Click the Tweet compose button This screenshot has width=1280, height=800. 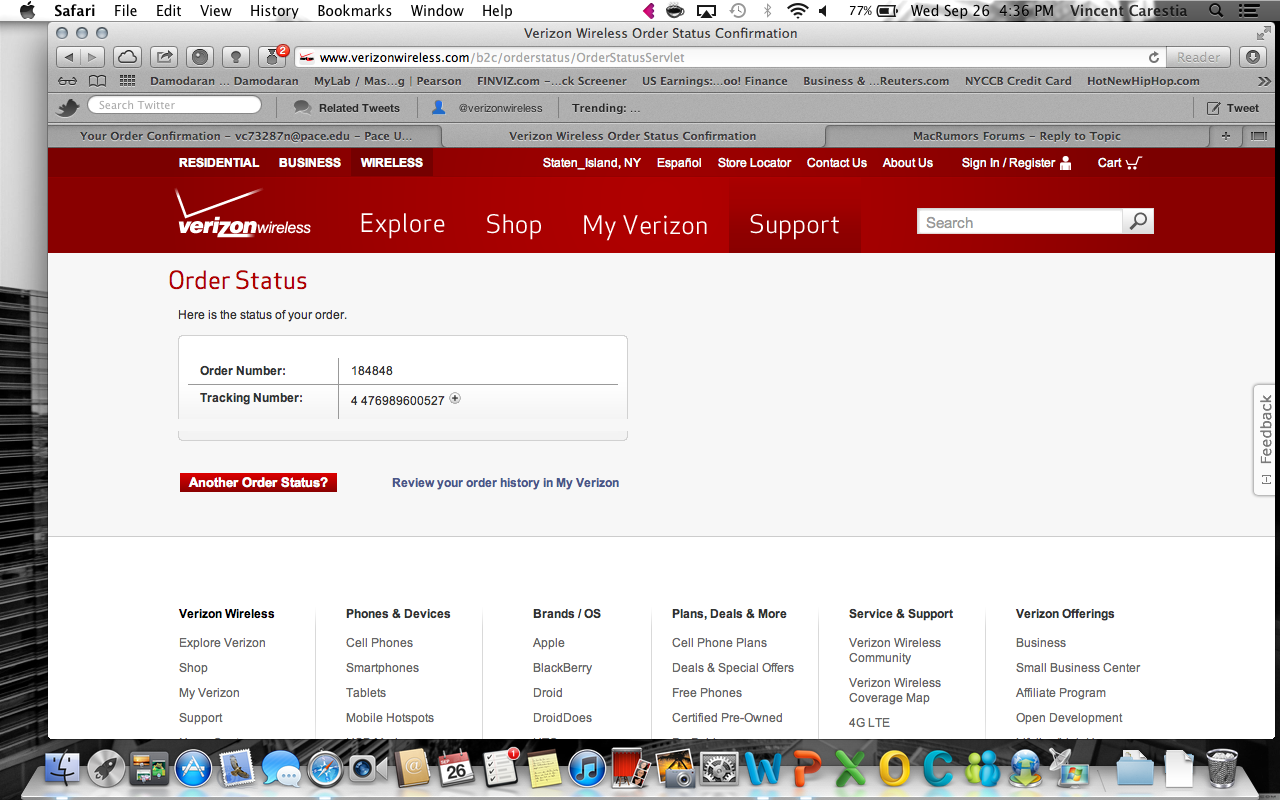point(1233,107)
